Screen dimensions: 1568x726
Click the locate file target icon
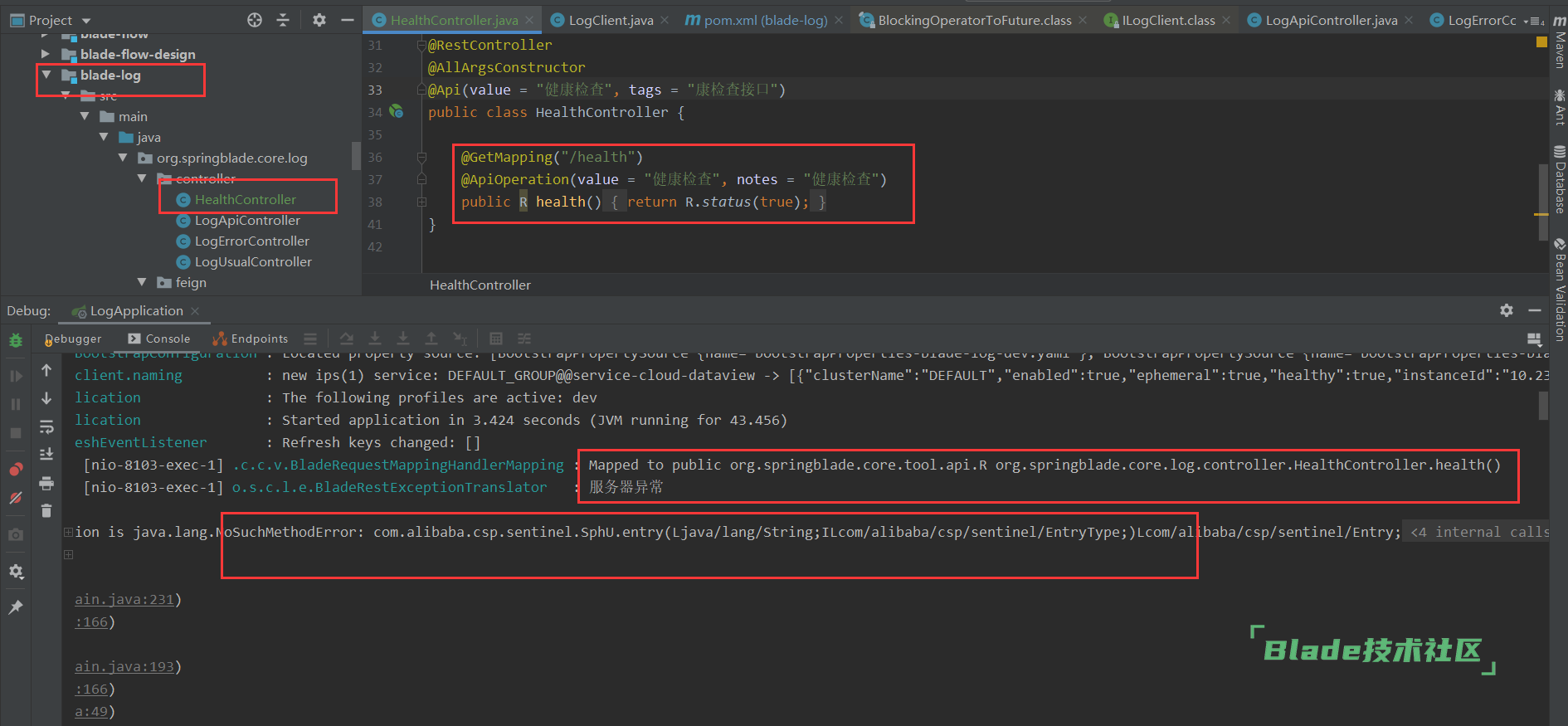[x=255, y=20]
